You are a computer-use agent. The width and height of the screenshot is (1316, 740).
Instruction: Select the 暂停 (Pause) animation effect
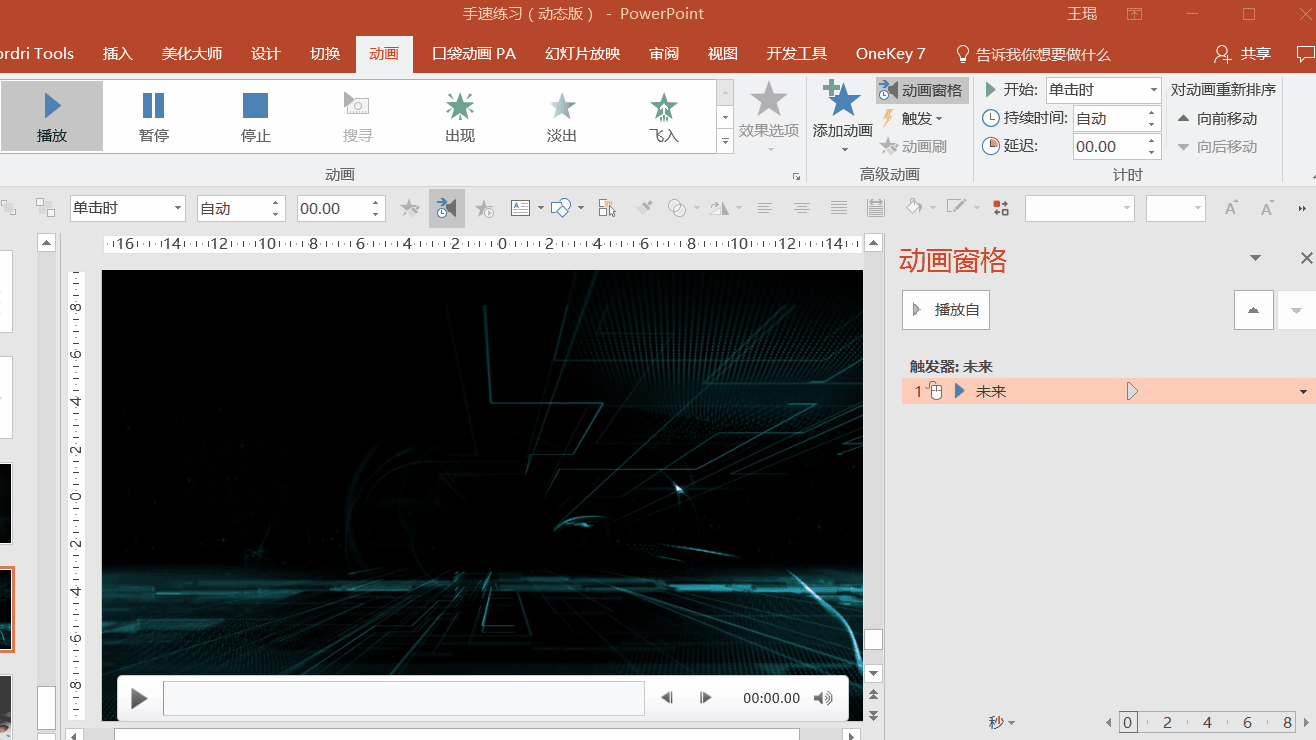(154, 116)
